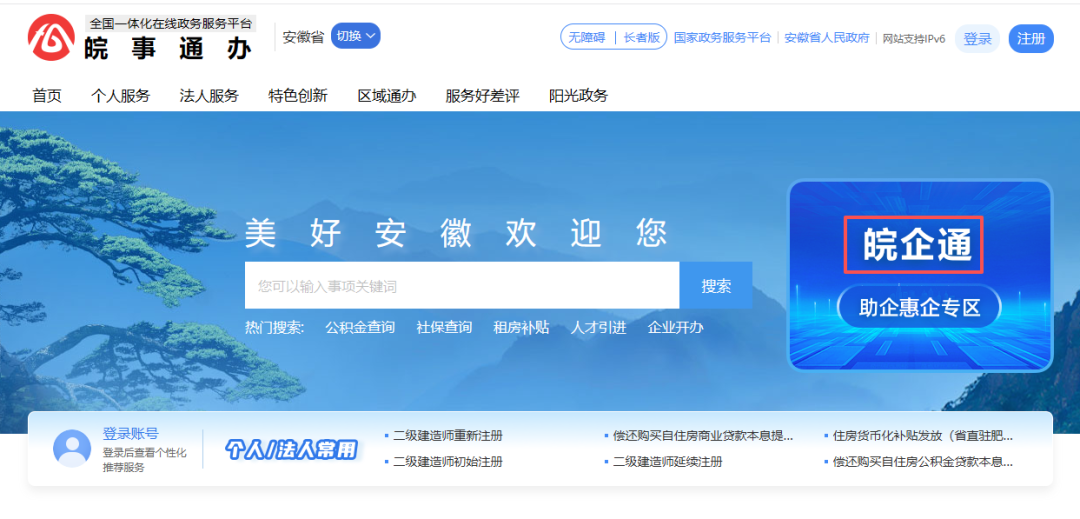Viewport: 1080px width, 519px height.
Task: Select the hot search 人才引进
Action: pyautogui.click(x=599, y=328)
